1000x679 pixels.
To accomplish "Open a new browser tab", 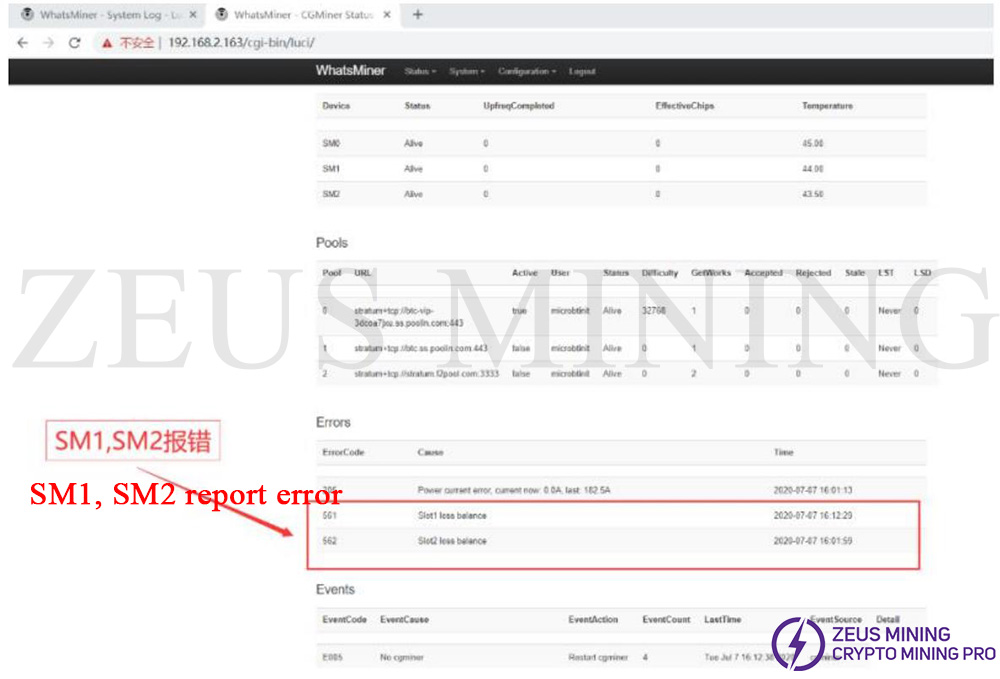I will (x=418, y=15).
